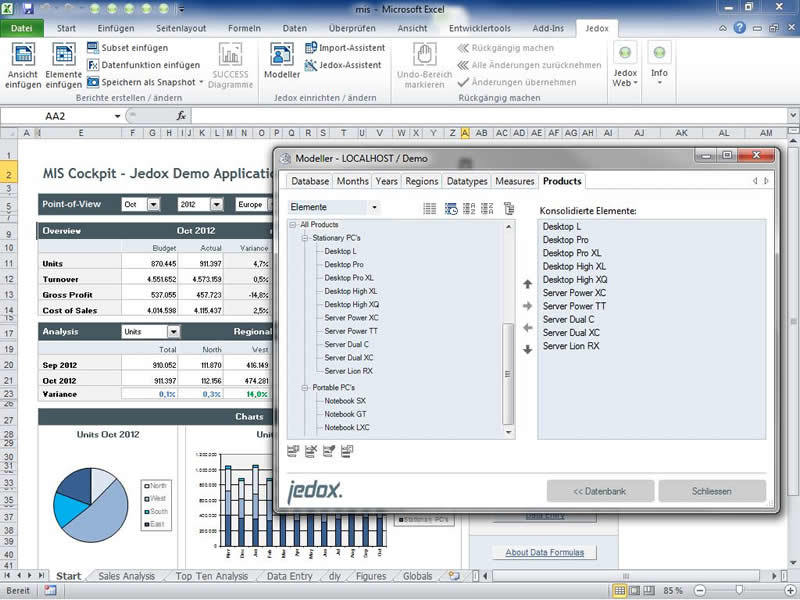Move consolidated element down with down arrow
Viewport: 800px width, 600px height.
(x=528, y=349)
